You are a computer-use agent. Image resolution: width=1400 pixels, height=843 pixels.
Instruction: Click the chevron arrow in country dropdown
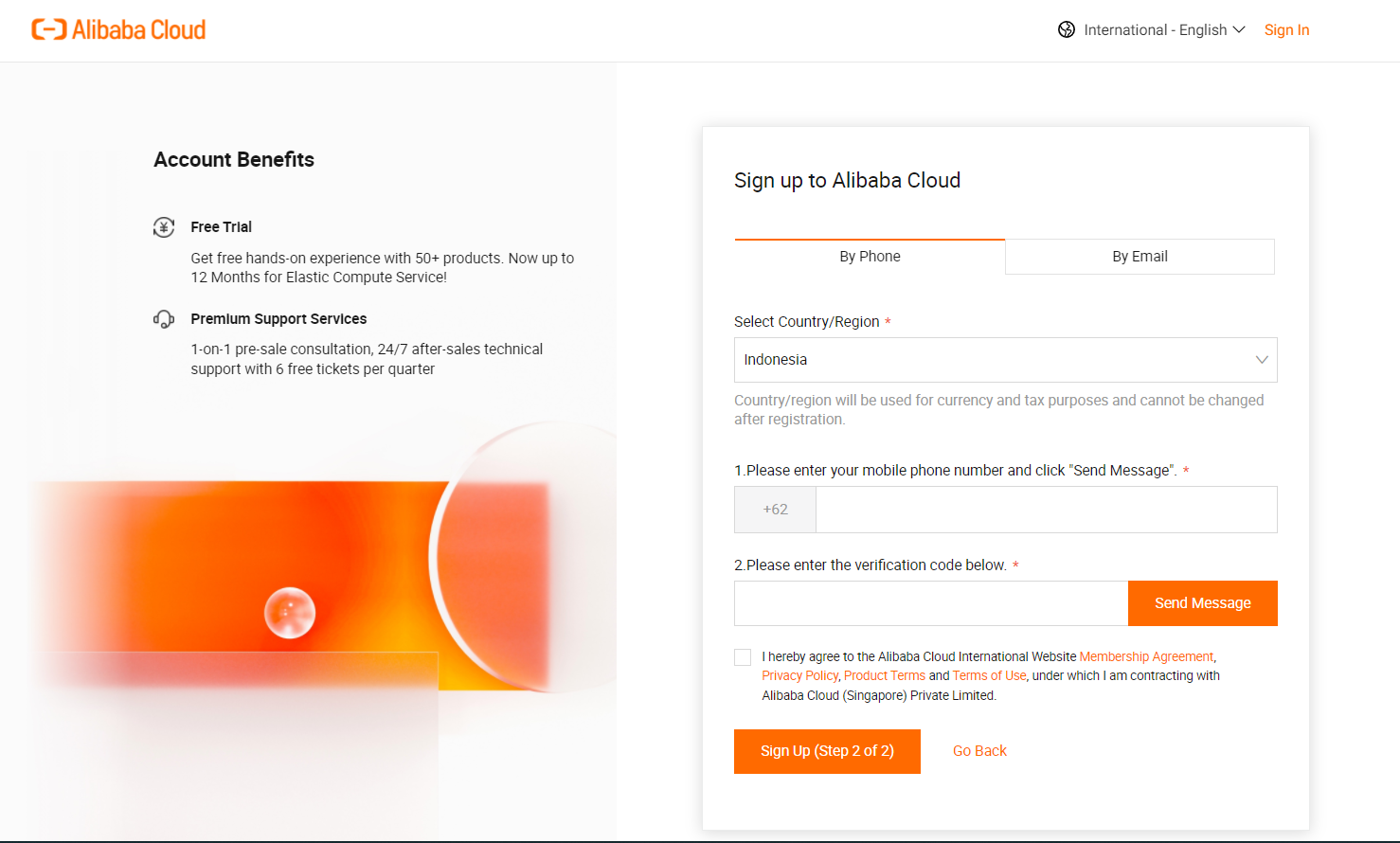(1261, 360)
